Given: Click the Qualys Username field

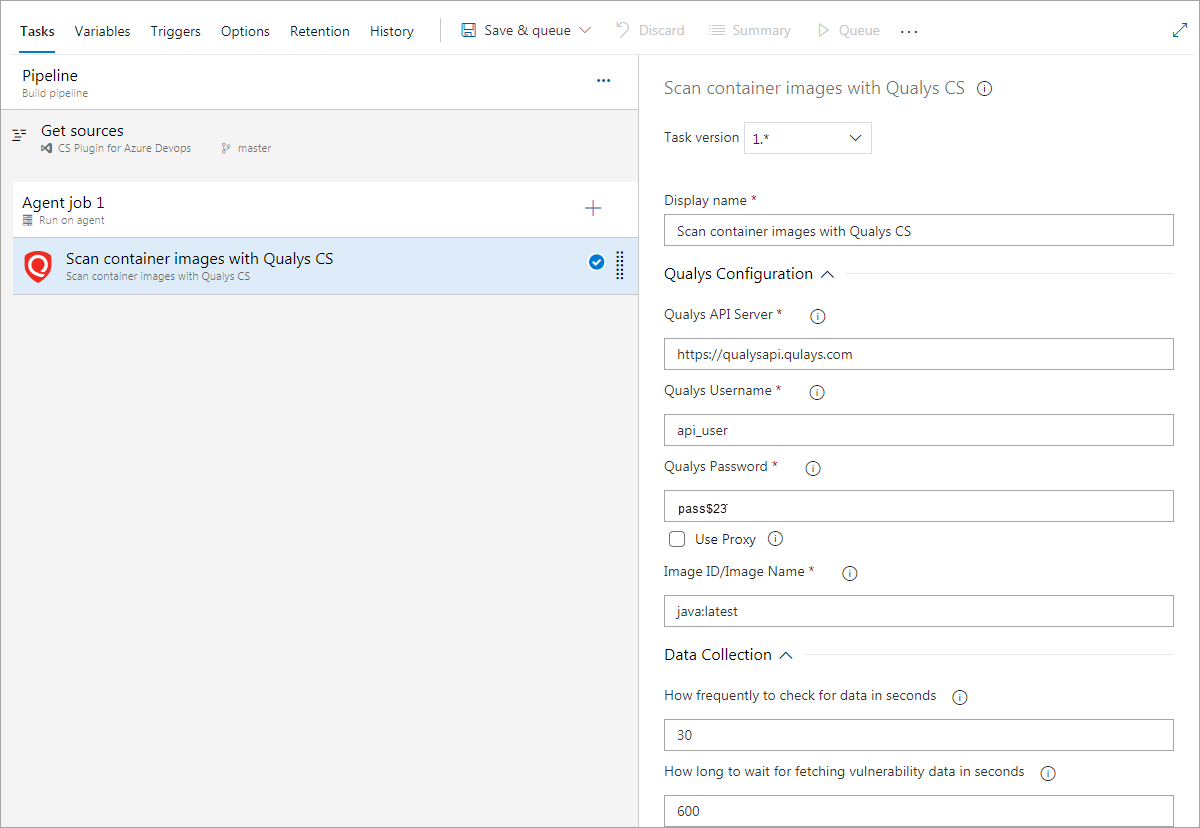Looking at the screenshot, I should click(919, 430).
